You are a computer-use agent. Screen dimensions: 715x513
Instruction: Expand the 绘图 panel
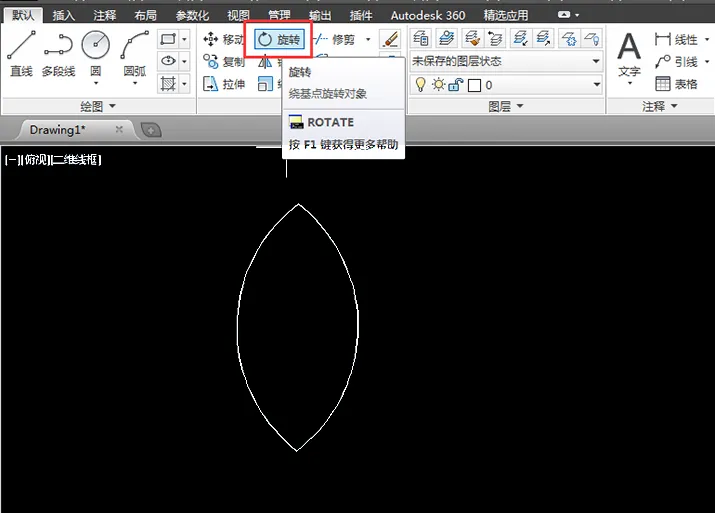click(98, 107)
